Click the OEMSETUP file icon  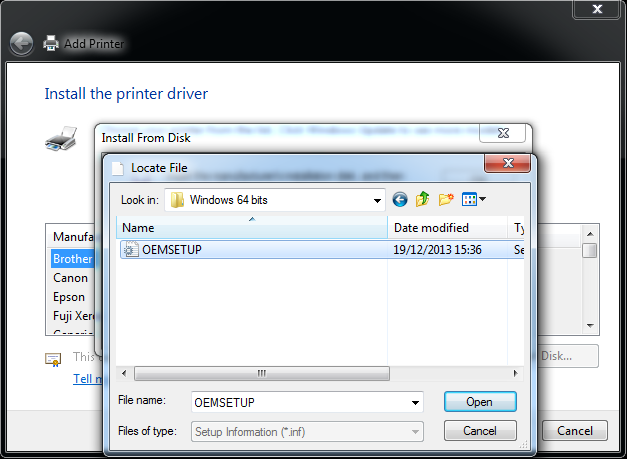tap(130, 250)
